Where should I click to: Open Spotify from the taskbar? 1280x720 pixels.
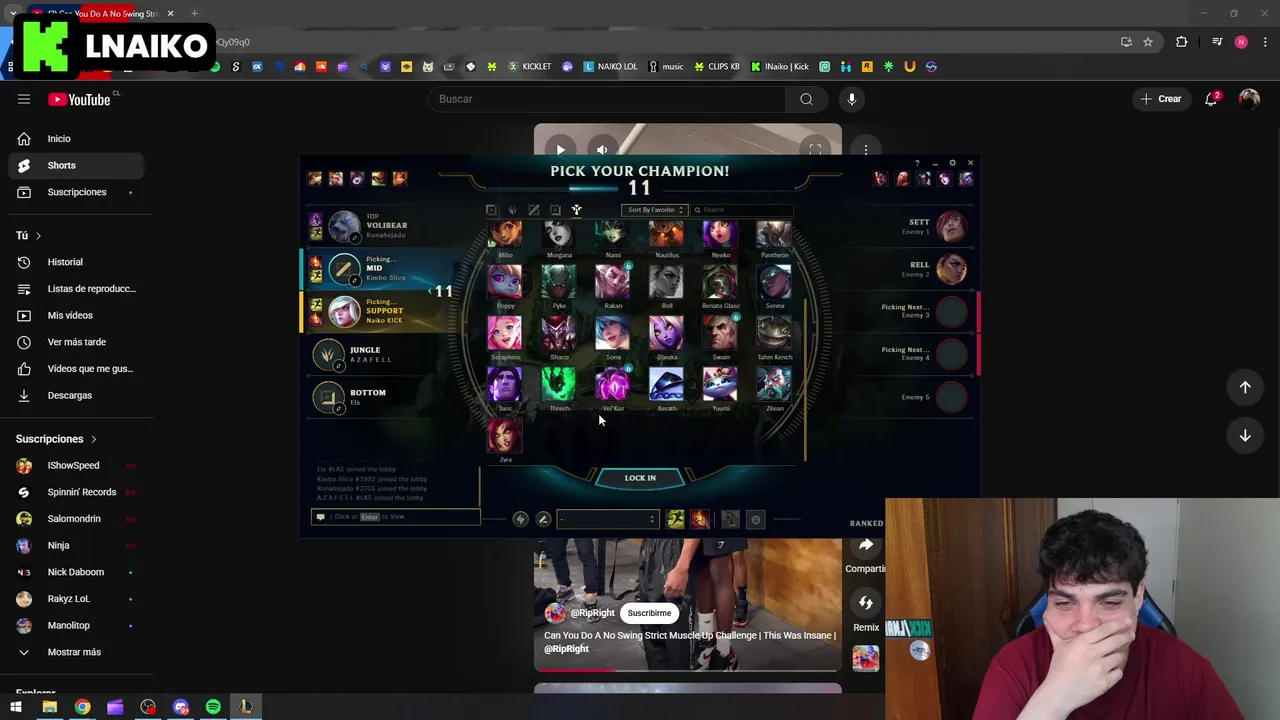point(213,707)
